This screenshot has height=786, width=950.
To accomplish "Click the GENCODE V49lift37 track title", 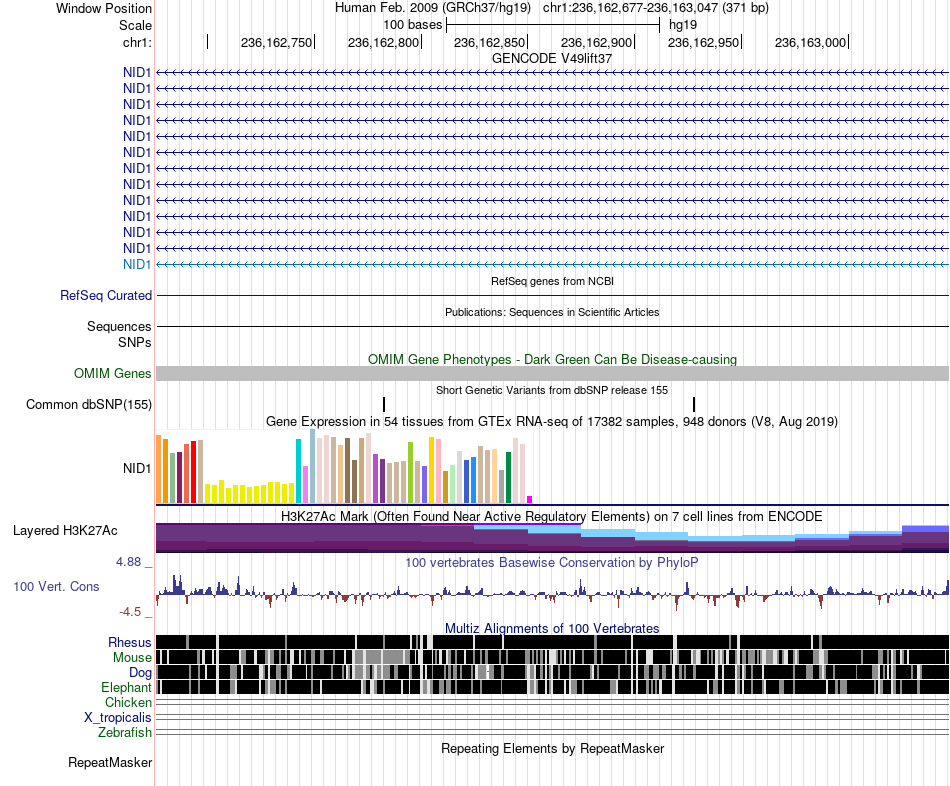I will [552, 58].
